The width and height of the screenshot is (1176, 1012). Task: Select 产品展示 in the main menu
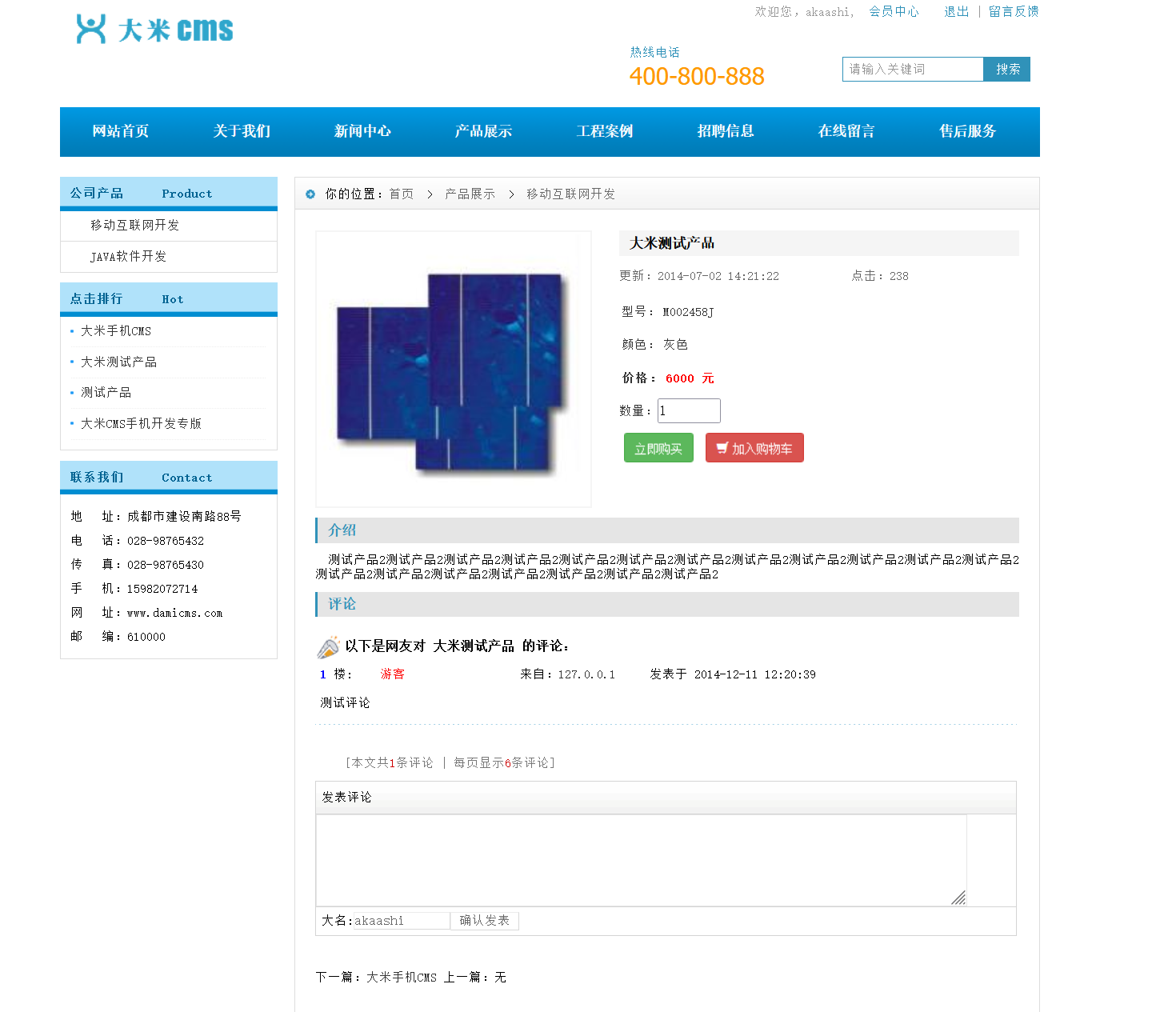[x=483, y=131]
